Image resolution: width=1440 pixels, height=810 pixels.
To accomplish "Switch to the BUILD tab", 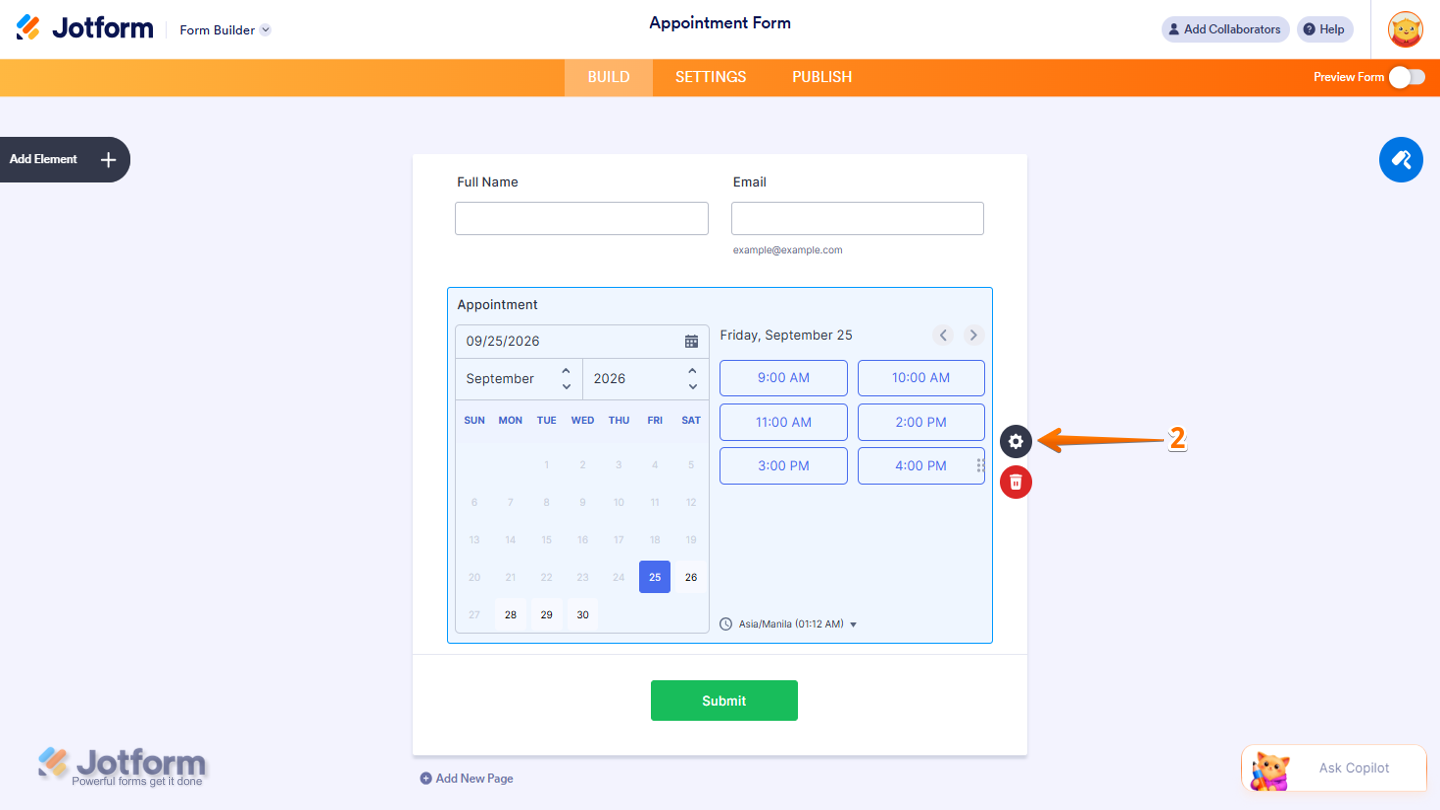I will [x=609, y=77].
